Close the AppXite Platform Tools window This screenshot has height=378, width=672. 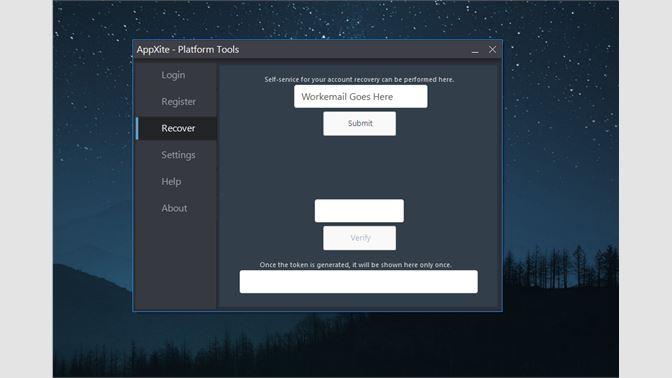pos(492,50)
